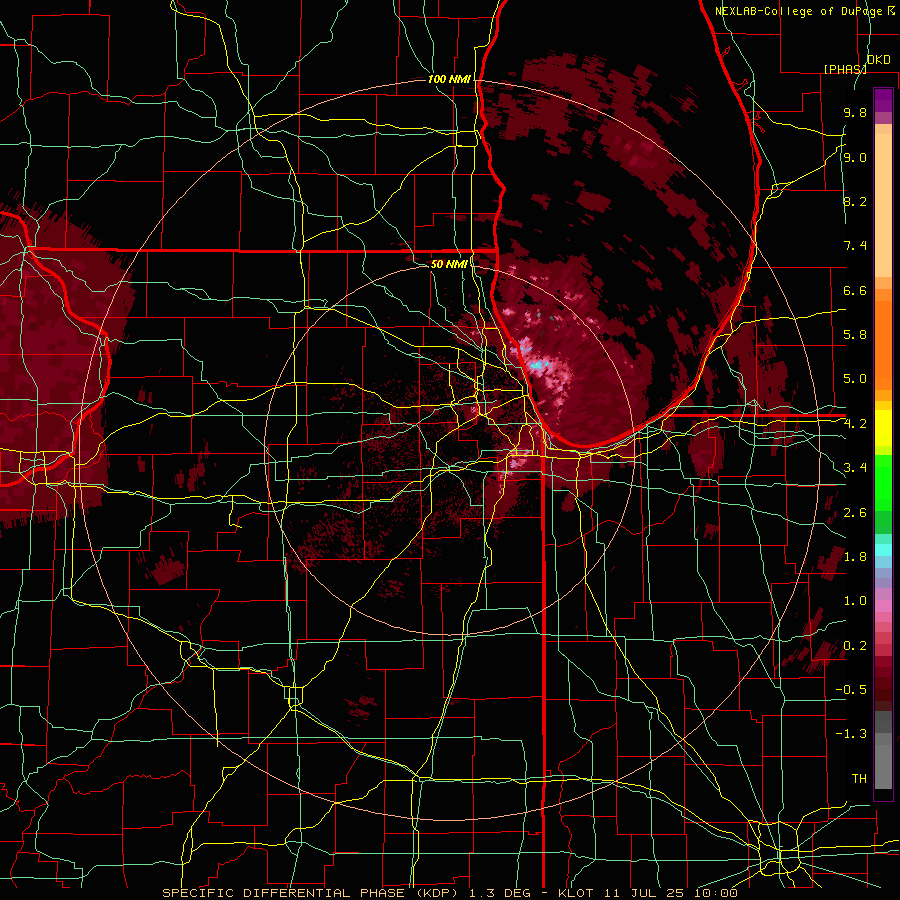This screenshot has height=900, width=900.
Task: Click the 10:00 timestamp in footer
Action: (x=715, y=893)
